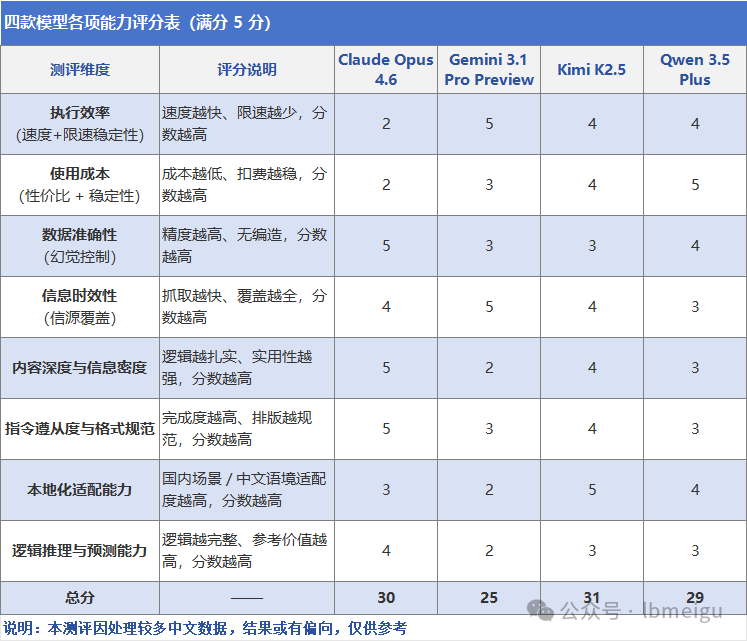Click description '逻辑越完整、参考价值越高'
This screenshot has width=747, height=641.
[244, 551]
